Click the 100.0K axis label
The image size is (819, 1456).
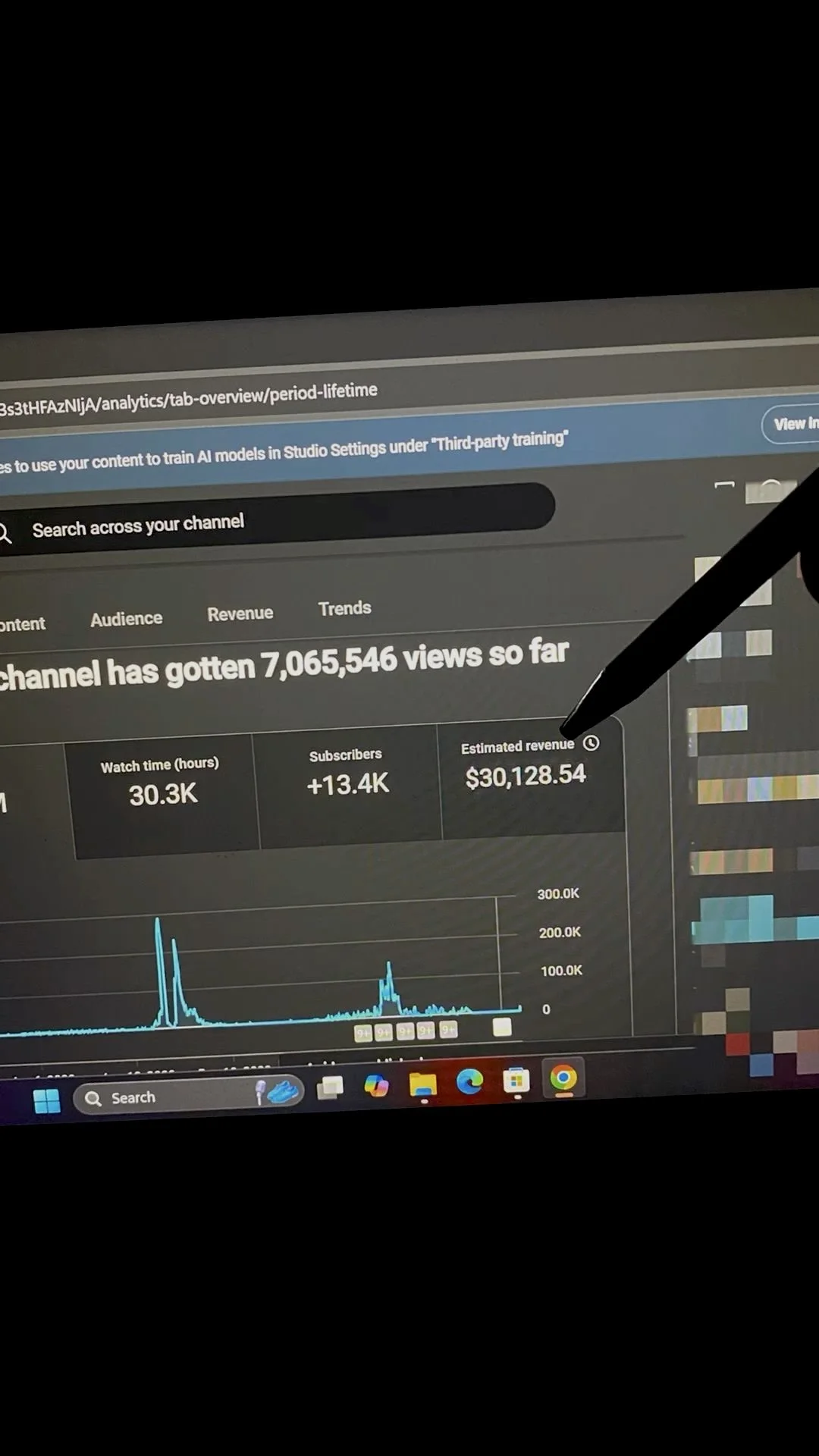(x=561, y=971)
